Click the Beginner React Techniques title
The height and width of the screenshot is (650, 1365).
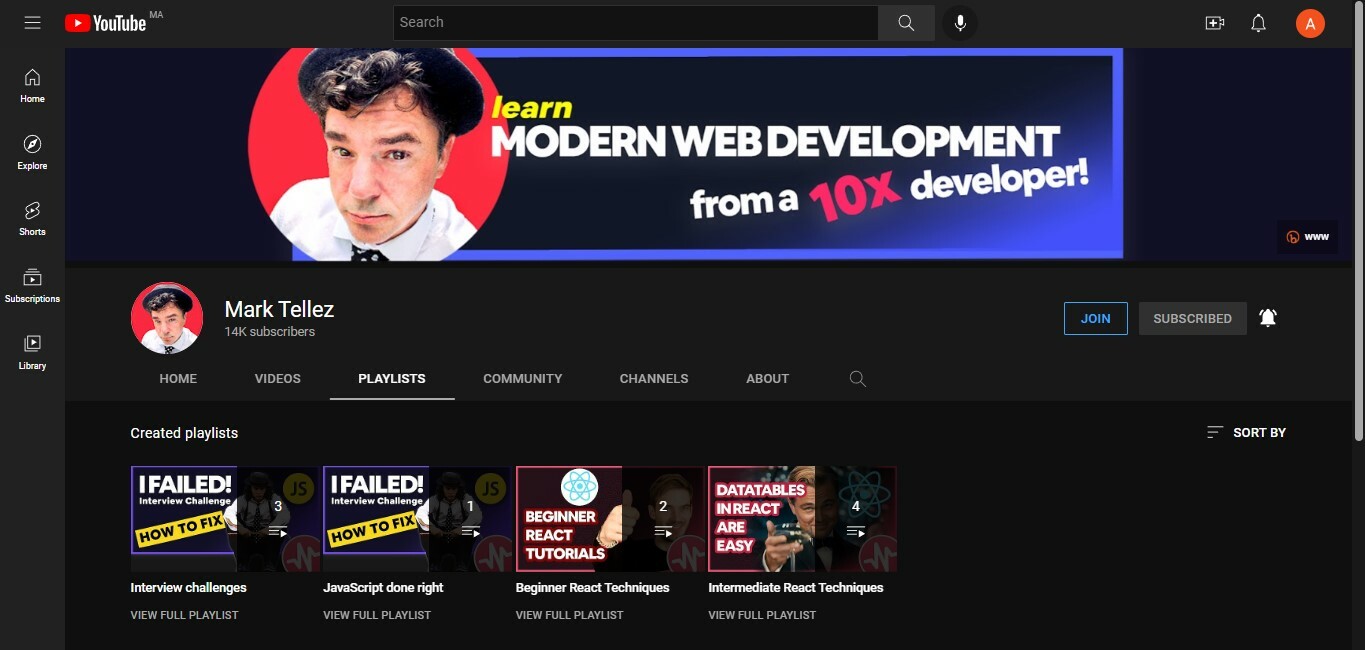pyautogui.click(x=593, y=587)
